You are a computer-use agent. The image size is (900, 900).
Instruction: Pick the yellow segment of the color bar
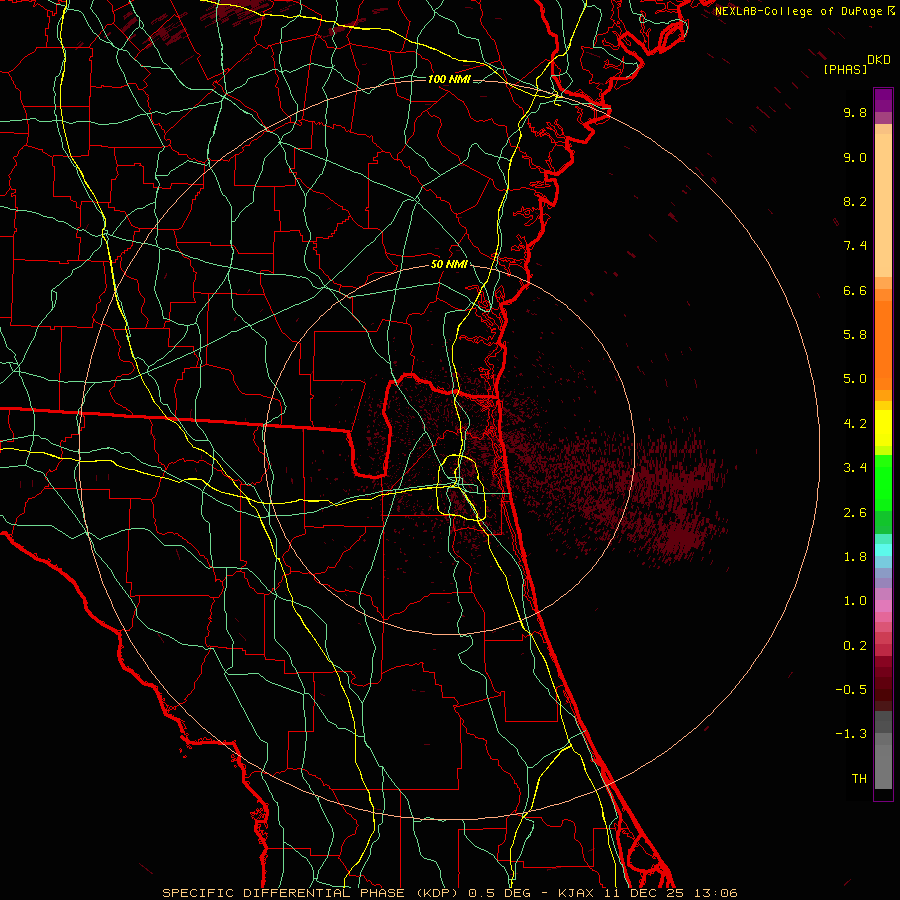coord(883,428)
